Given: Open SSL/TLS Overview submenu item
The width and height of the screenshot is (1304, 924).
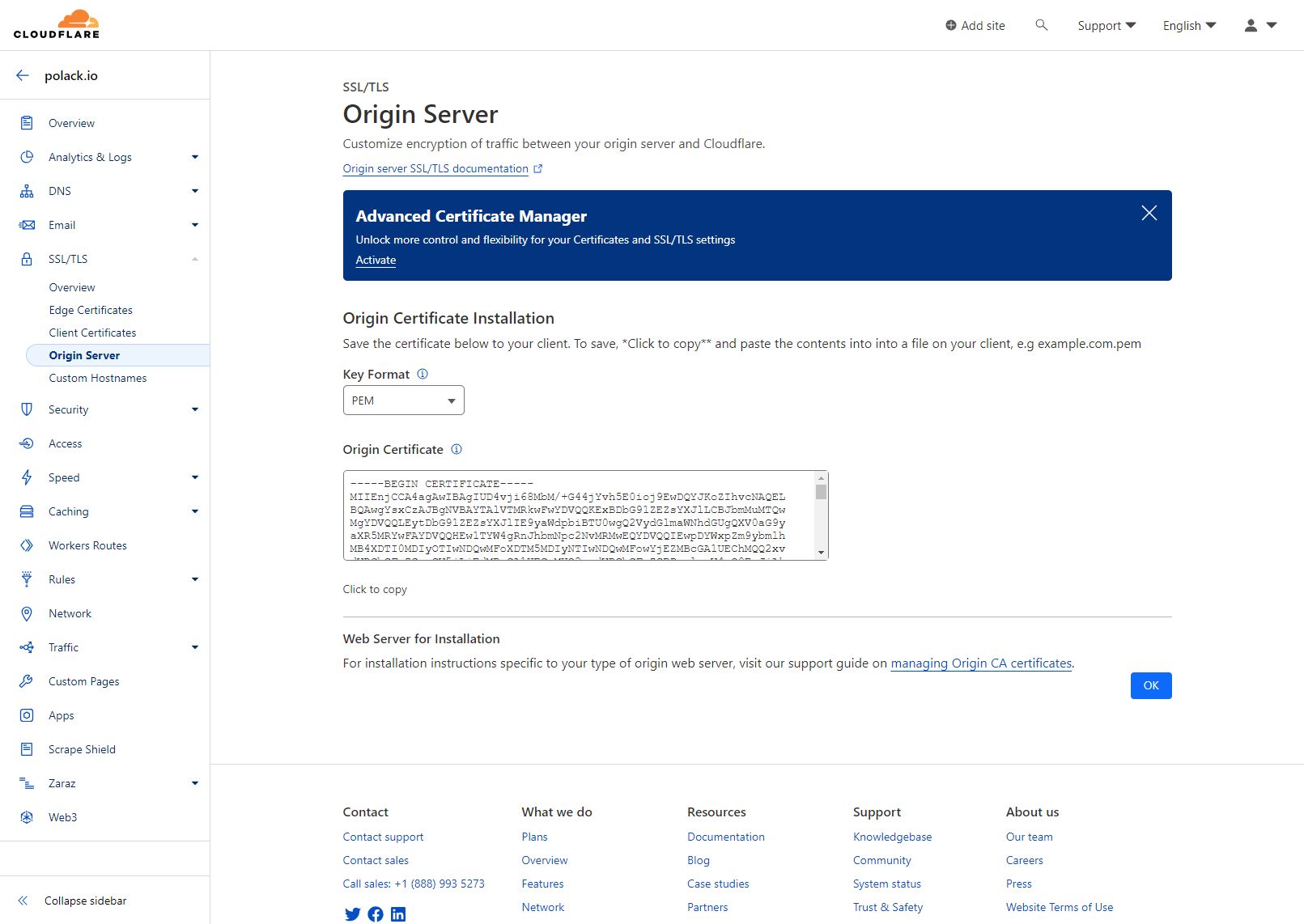Looking at the screenshot, I should (x=72, y=287).
